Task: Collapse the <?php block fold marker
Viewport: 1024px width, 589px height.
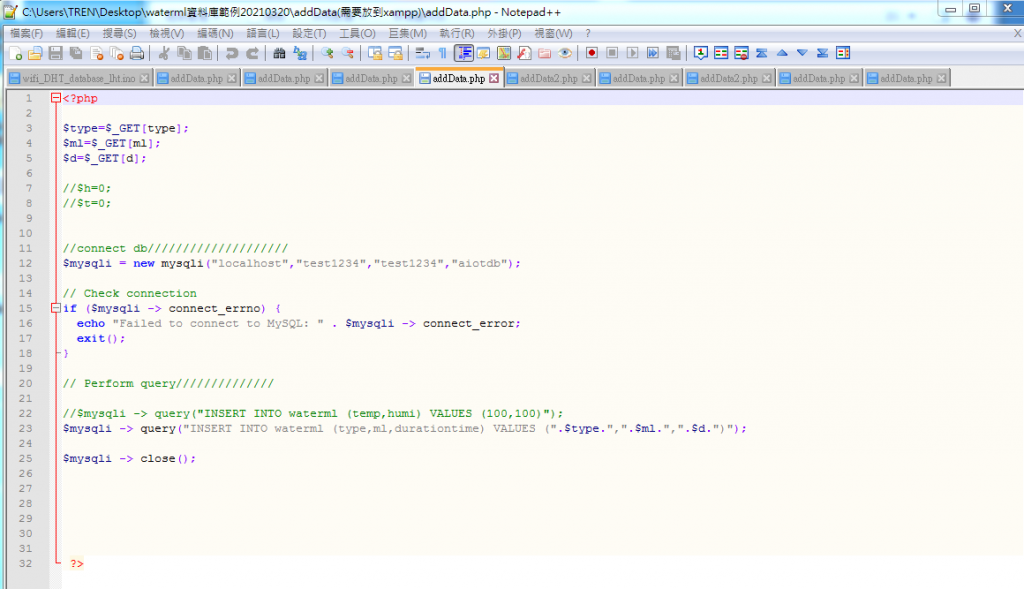Action: coord(56,98)
